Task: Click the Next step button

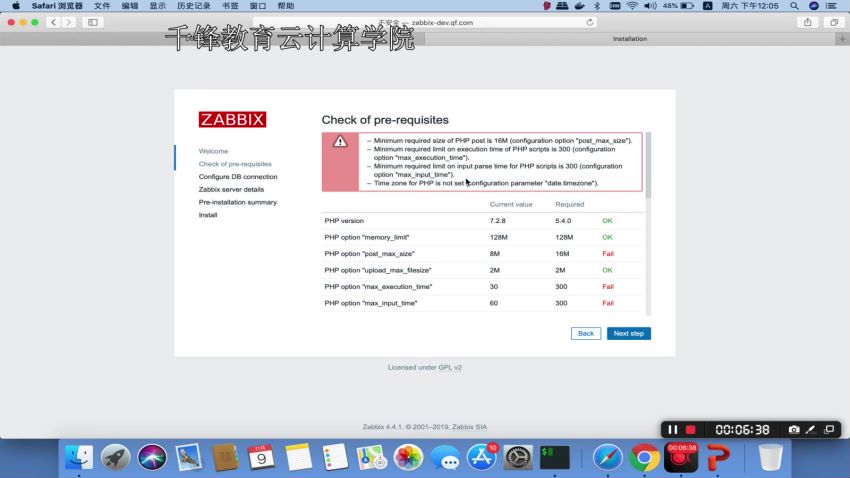Action: point(628,333)
